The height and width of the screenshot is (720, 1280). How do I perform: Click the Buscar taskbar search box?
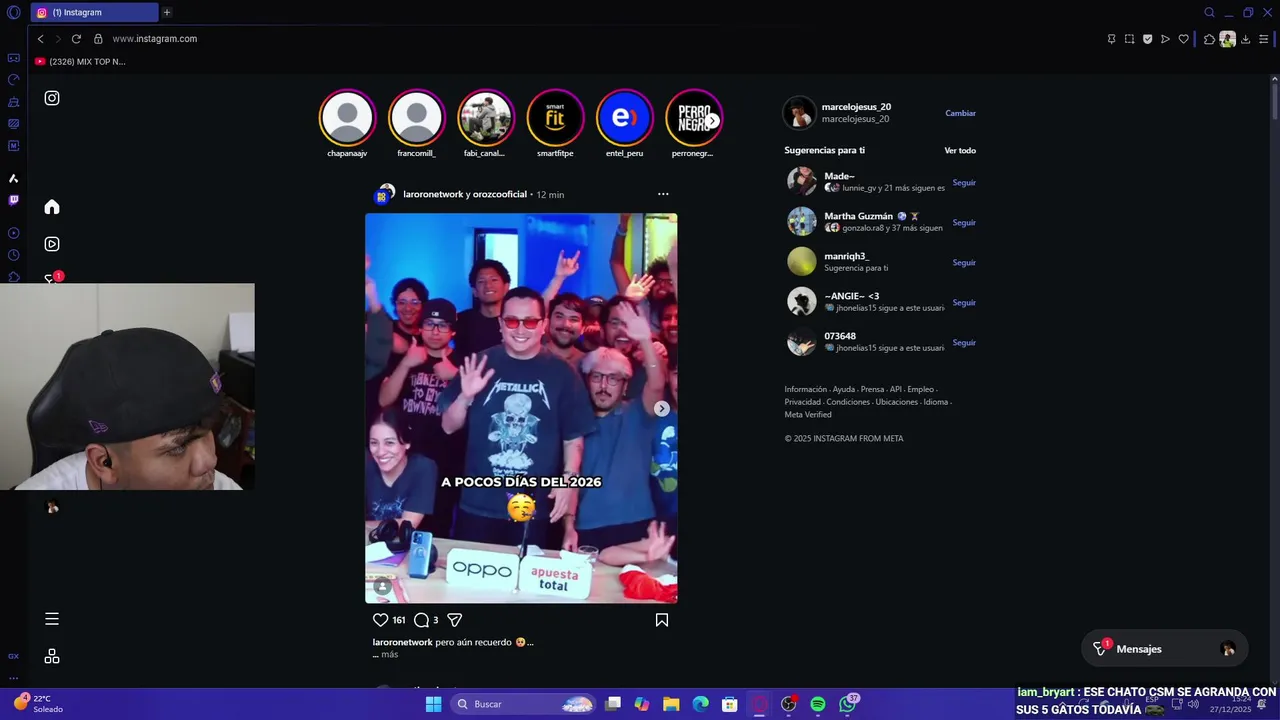tap(524, 704)
